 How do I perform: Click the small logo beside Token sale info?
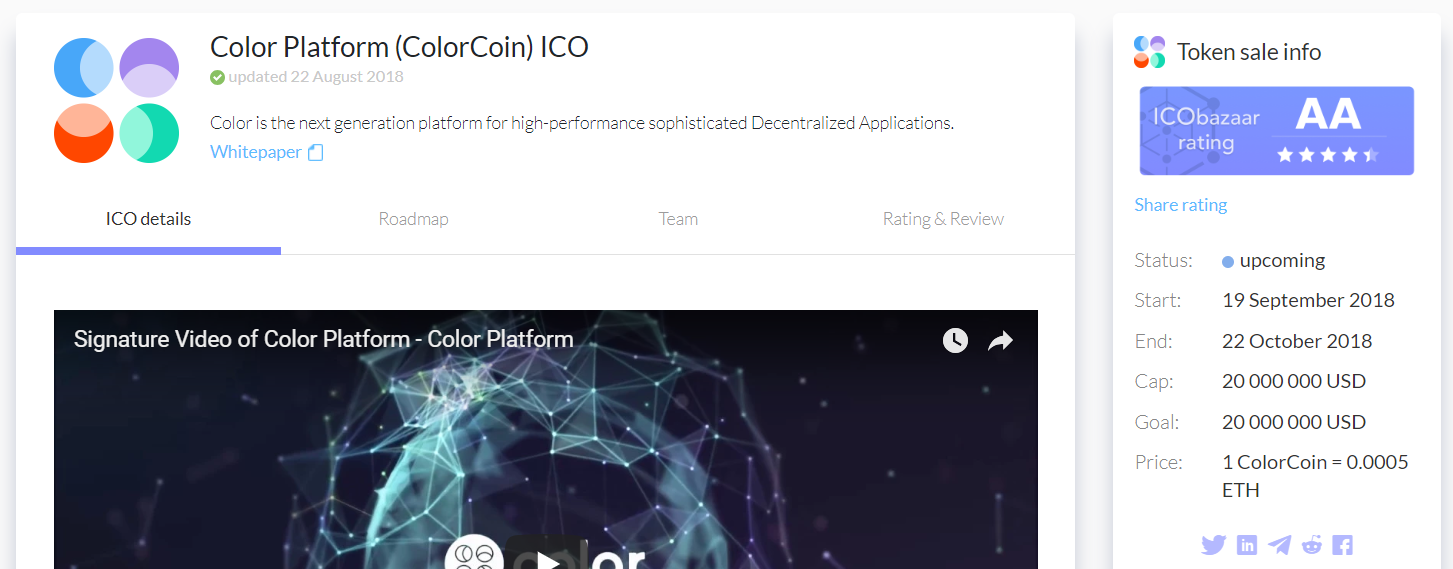pos(1150,52)
